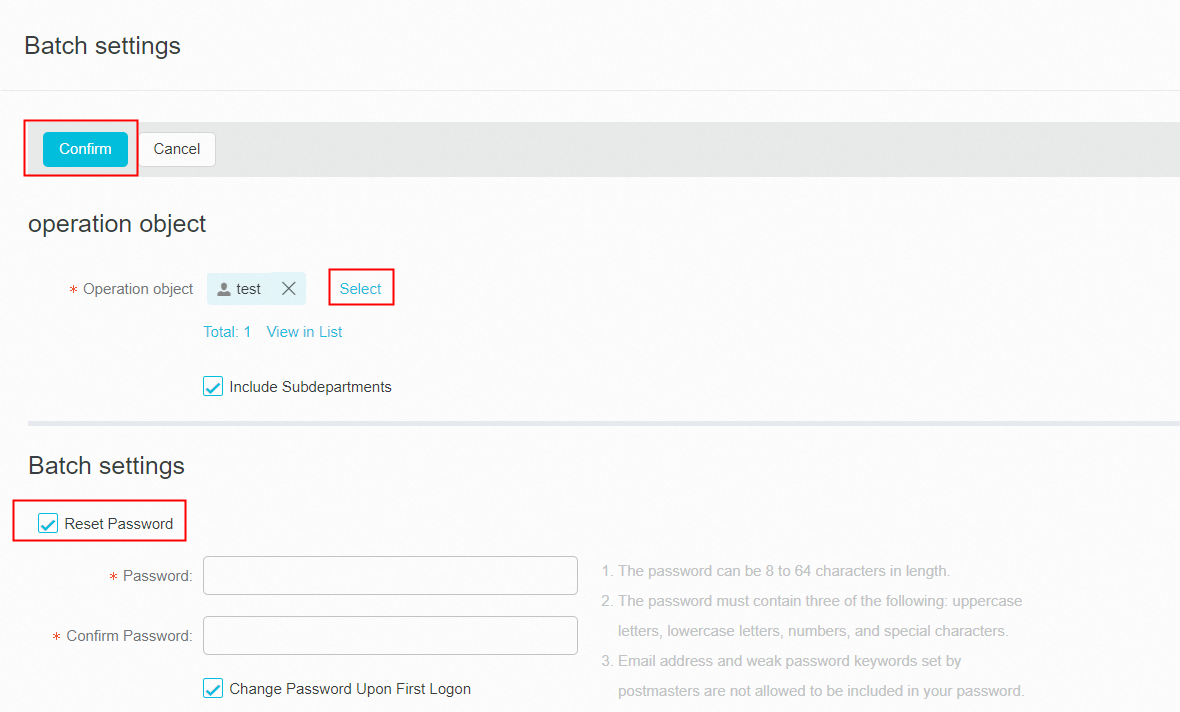Open the Select link for operation objects

[x=361, y=289]
